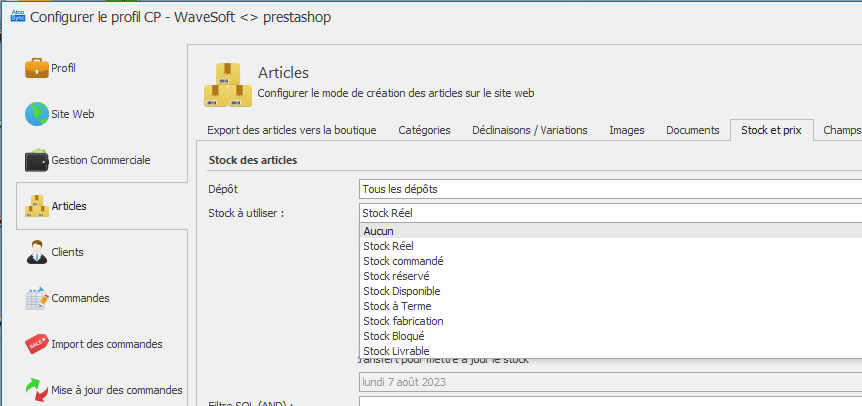The image size is (862, 406).
Task: Click the Commandes calendar icon
Action: tap(37, 298)
